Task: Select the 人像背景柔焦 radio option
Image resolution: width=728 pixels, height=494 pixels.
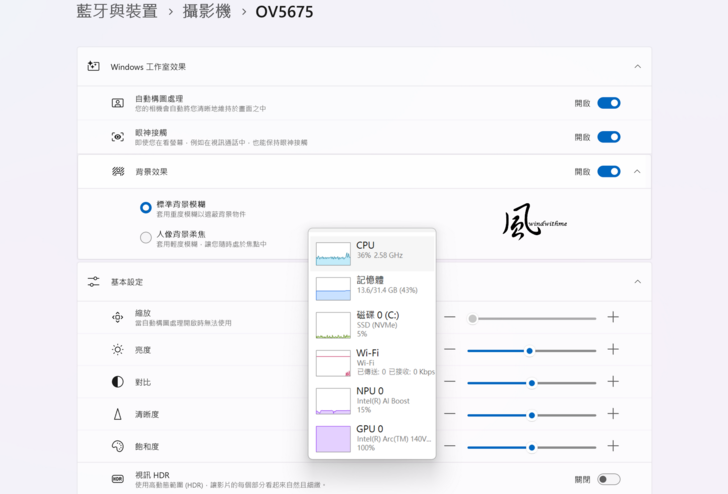Action: [146, 237]
